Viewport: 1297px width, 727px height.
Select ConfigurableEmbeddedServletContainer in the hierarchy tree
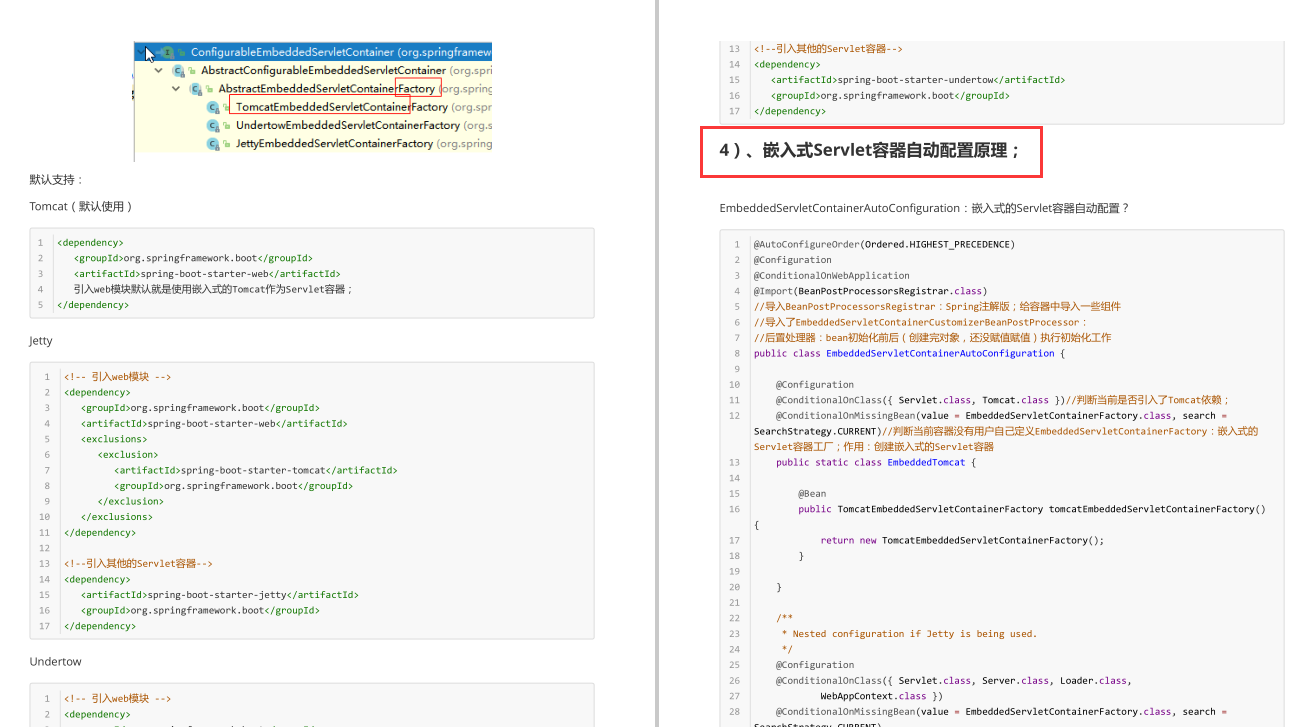tap(313, 52)
